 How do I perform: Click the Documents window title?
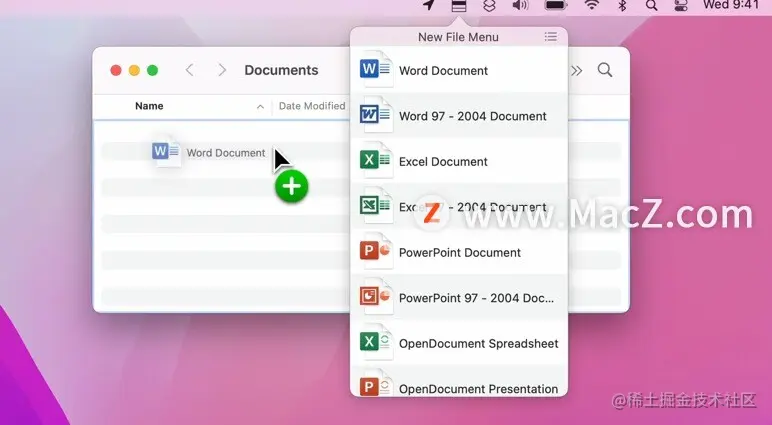(281, 70)
